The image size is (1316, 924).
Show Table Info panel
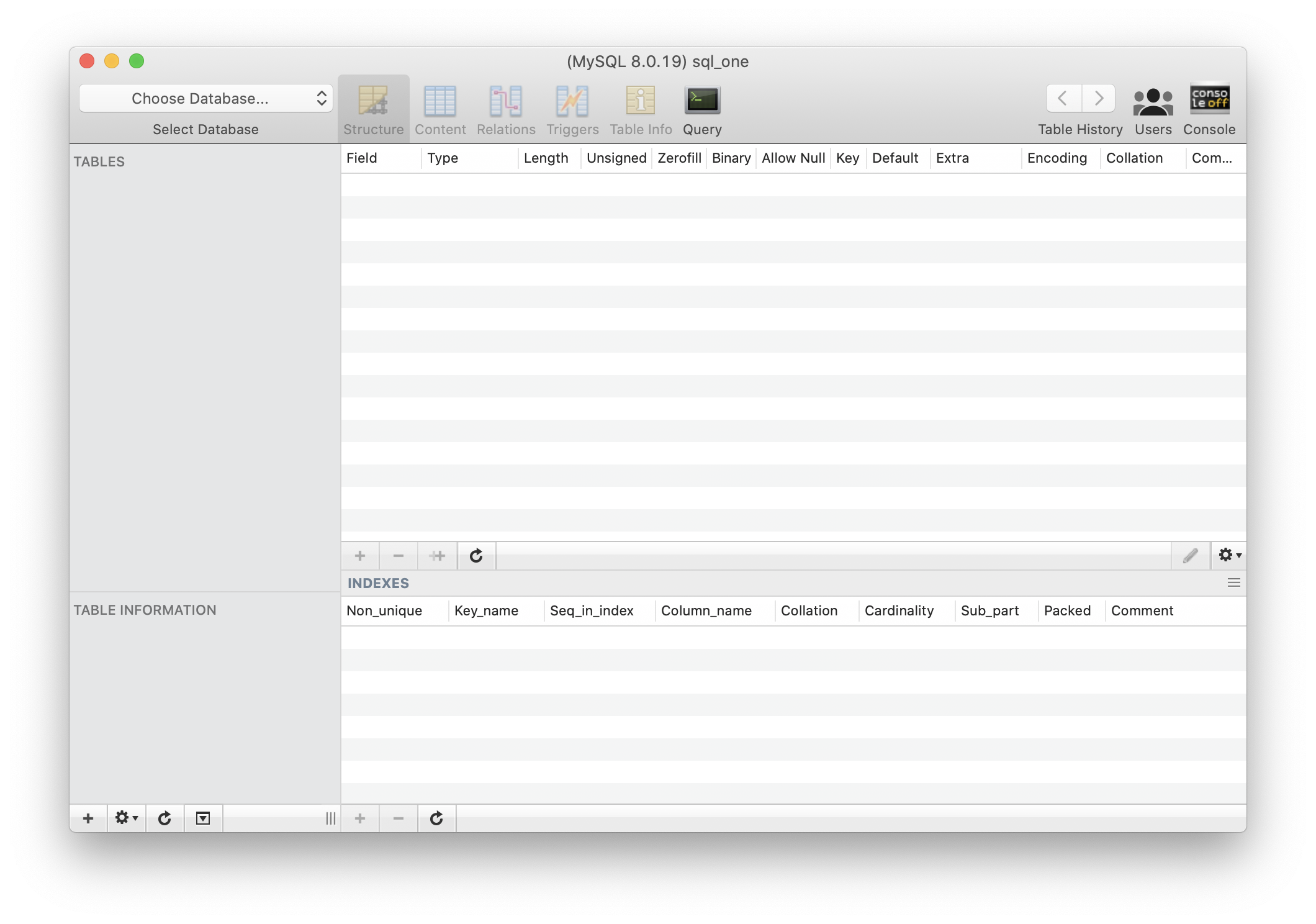(640, 109)
